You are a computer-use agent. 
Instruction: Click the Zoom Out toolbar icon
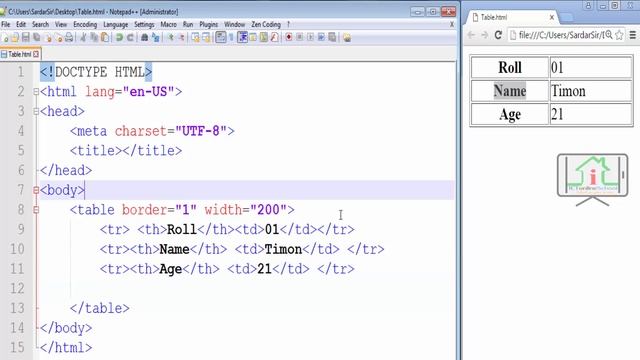click(182, 38)
